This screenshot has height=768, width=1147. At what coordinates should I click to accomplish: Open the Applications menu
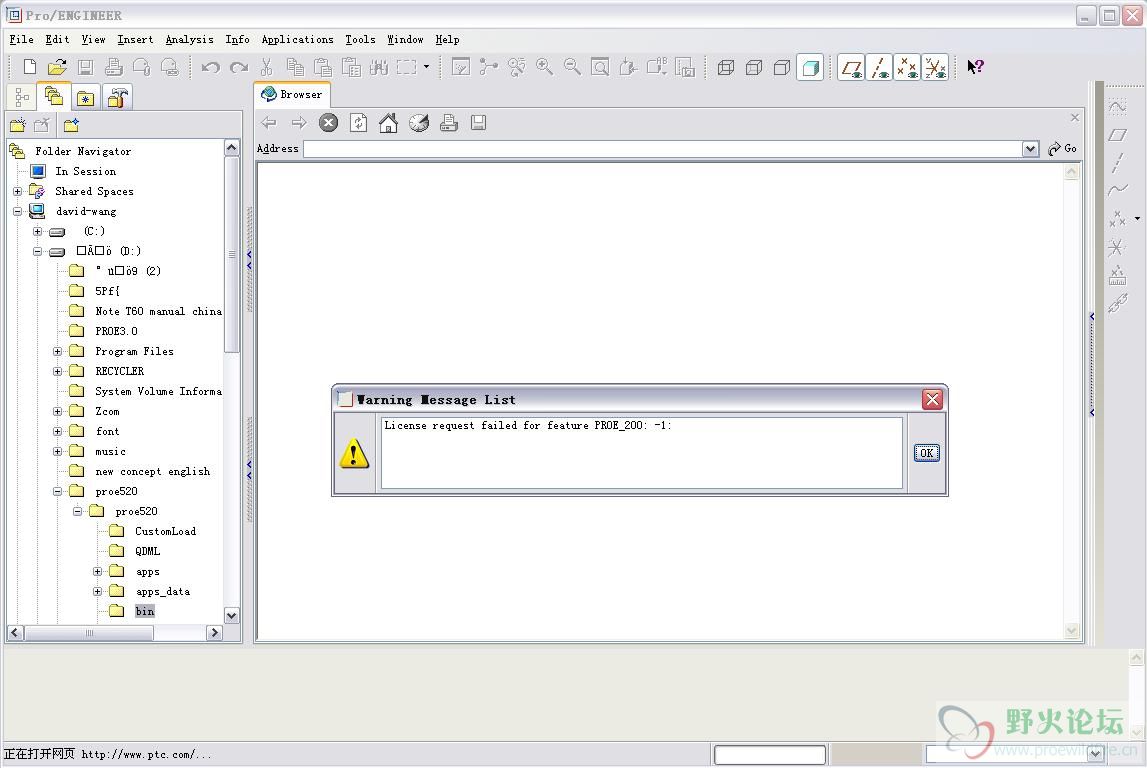tap(298, 39)
